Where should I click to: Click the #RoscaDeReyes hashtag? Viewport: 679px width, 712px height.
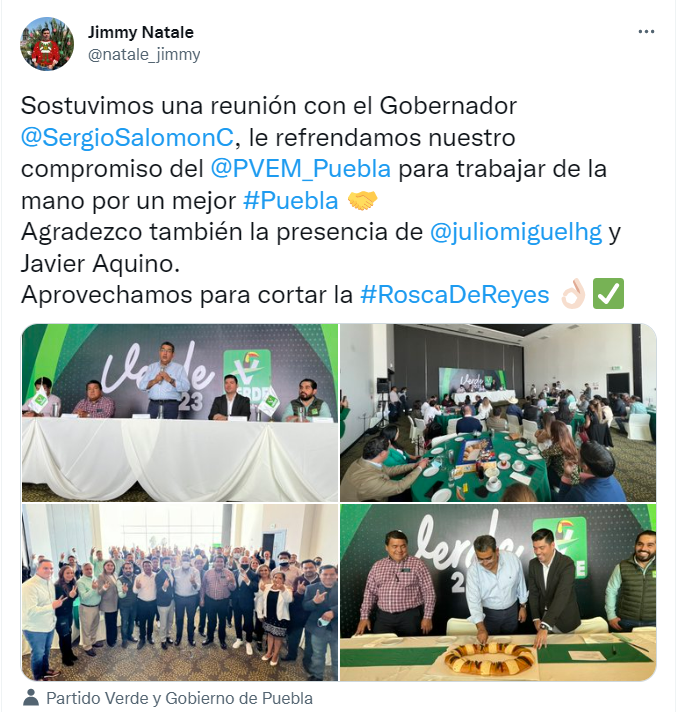point(455,295)
